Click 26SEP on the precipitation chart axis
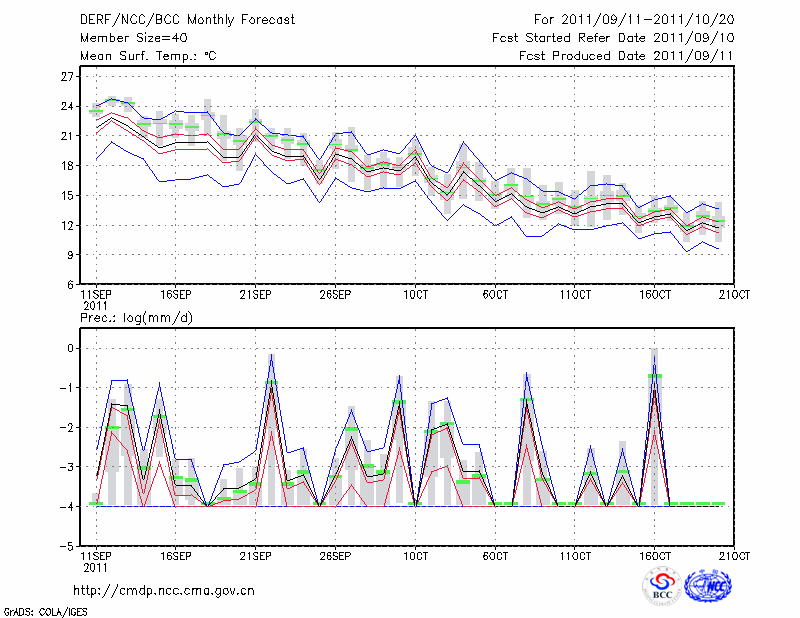The image size is (800, 618). click(335, 556)
